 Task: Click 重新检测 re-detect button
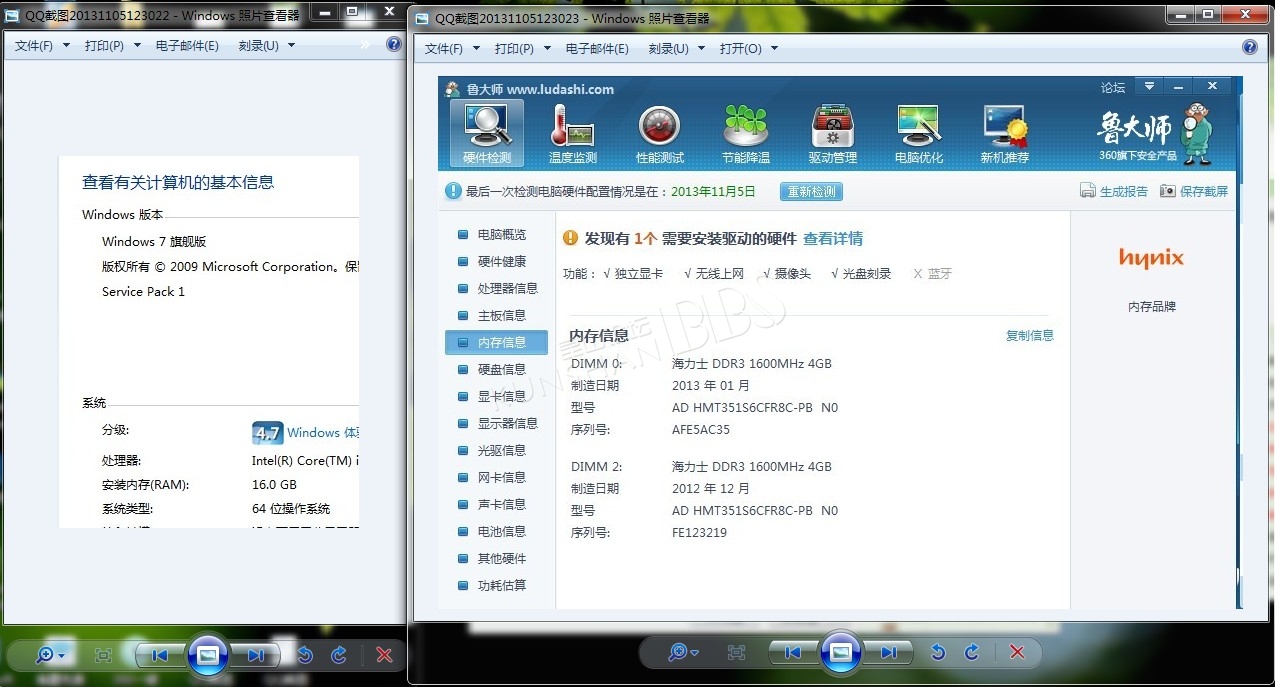click(810, 191)
